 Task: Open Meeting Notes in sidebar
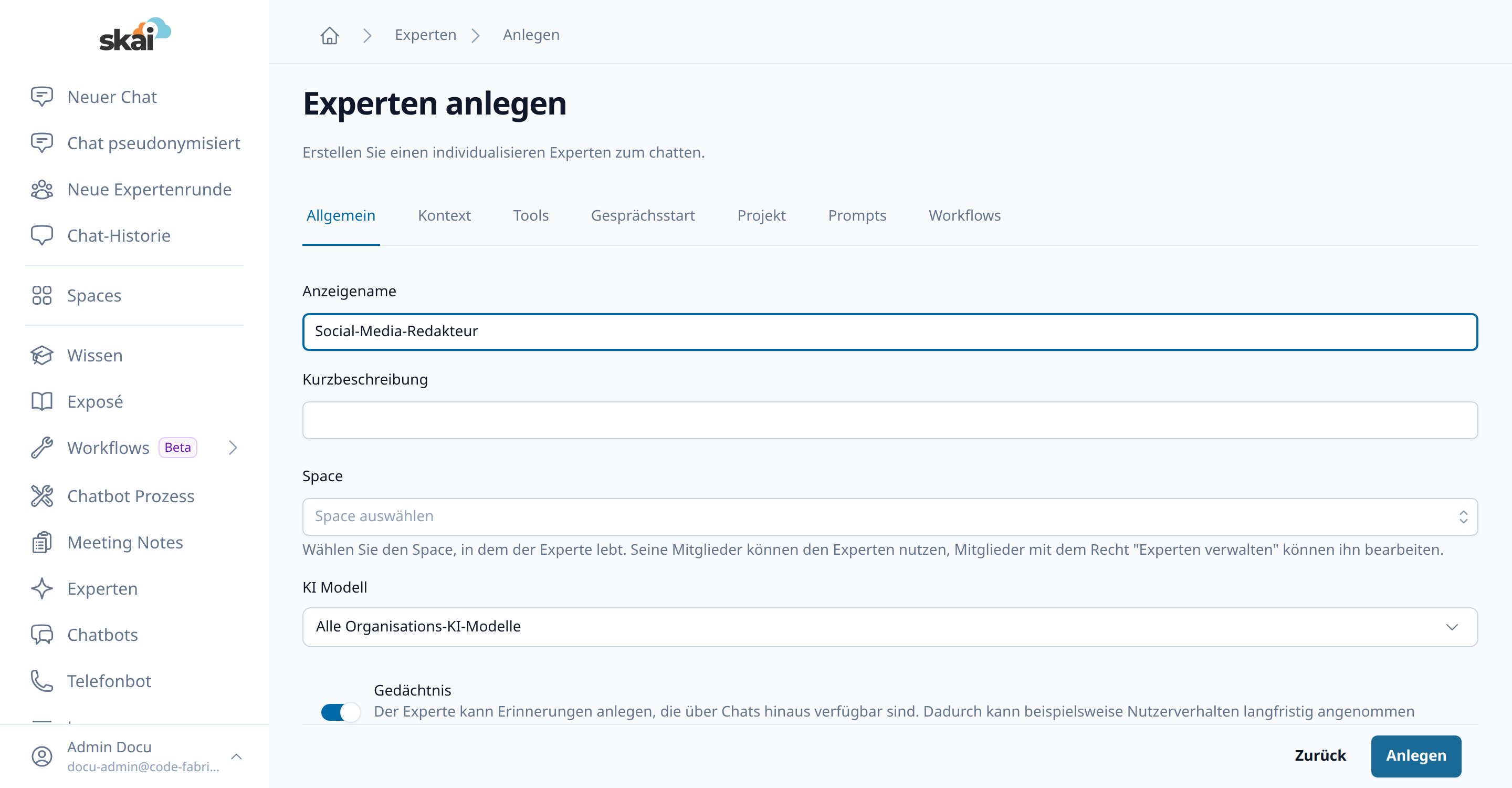pyautogui.click(x=125, y=543)
